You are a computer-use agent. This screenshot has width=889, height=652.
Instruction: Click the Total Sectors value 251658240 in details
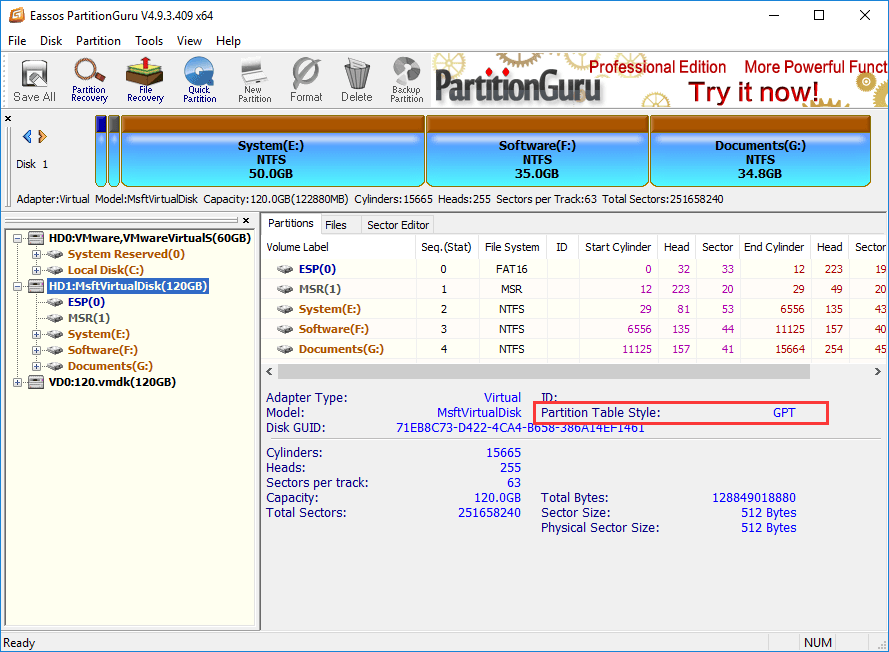489,513
